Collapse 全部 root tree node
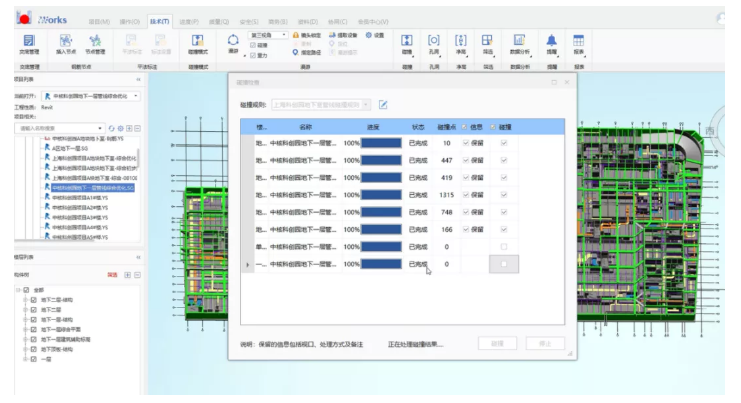Screen dimensions: 741x403 coord(18,290)
